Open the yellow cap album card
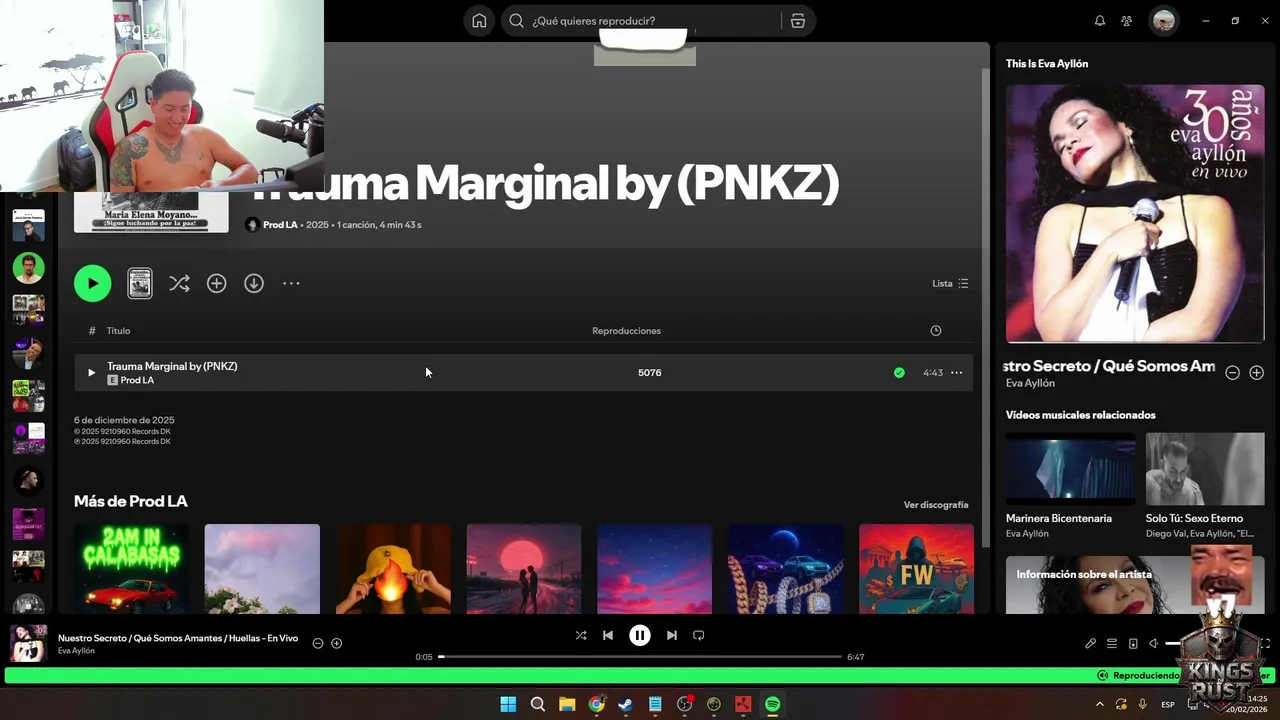This screenshot has width=1280, height=720. pyautogui.click(x=393, y=569)
